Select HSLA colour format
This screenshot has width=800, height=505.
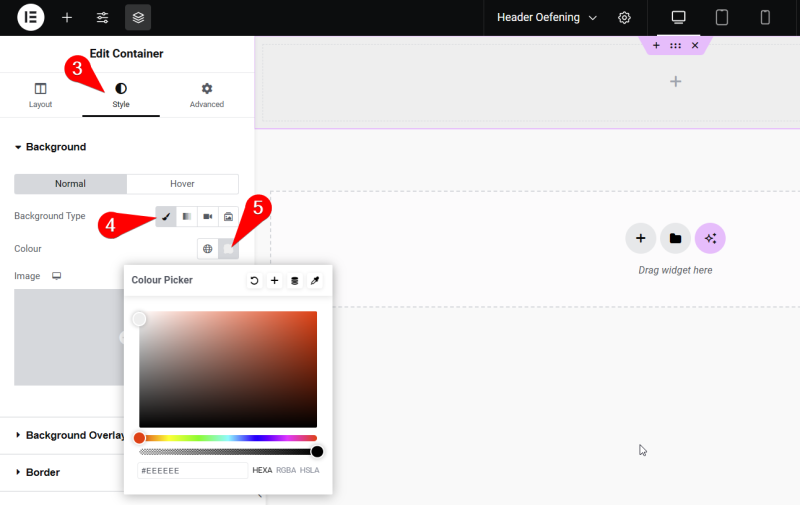310,470
